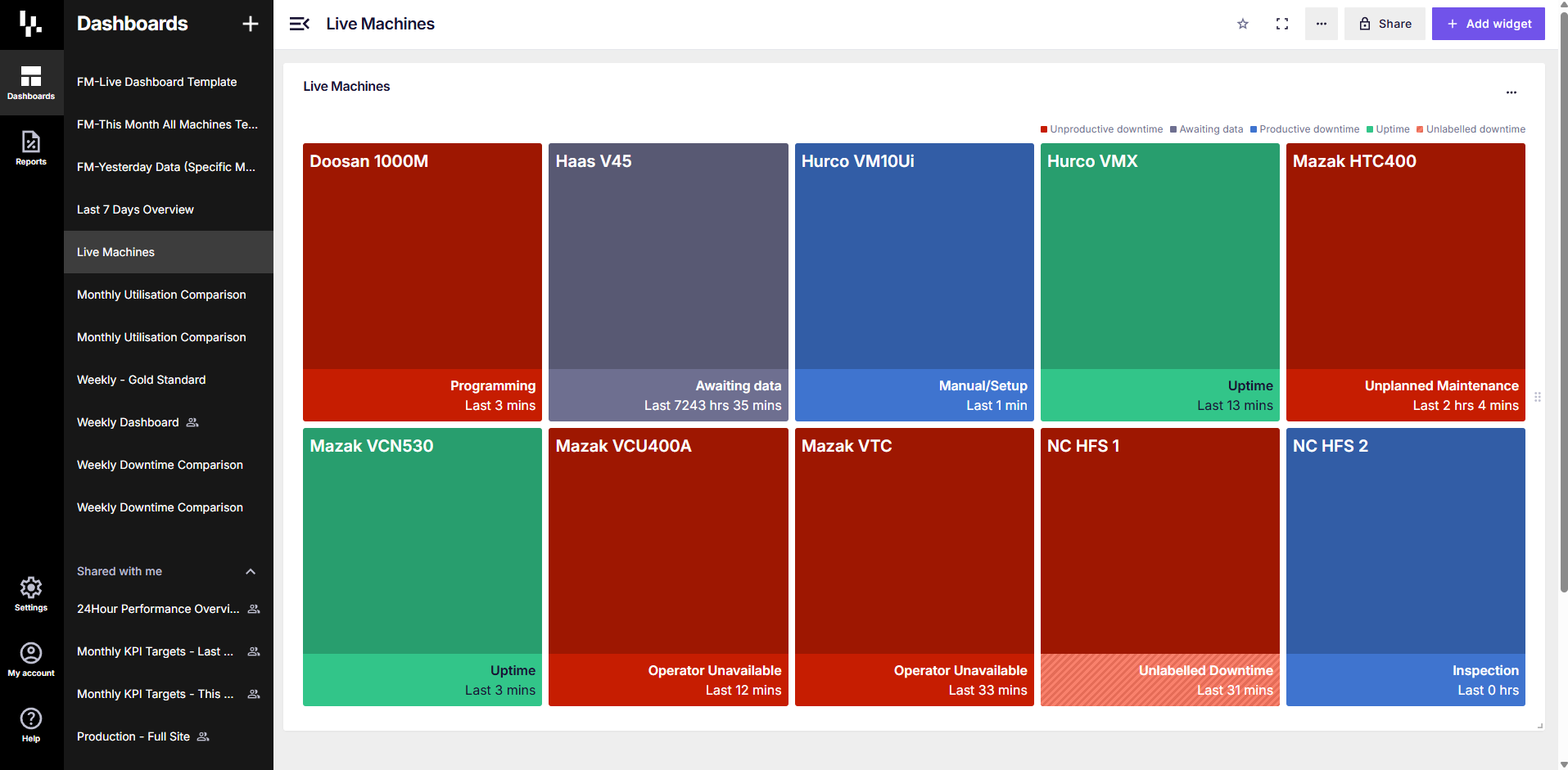Image resolution: width=1568 pixels, height=770 pixels.
Task: Click the company logo icon
Action: point(30,24)
